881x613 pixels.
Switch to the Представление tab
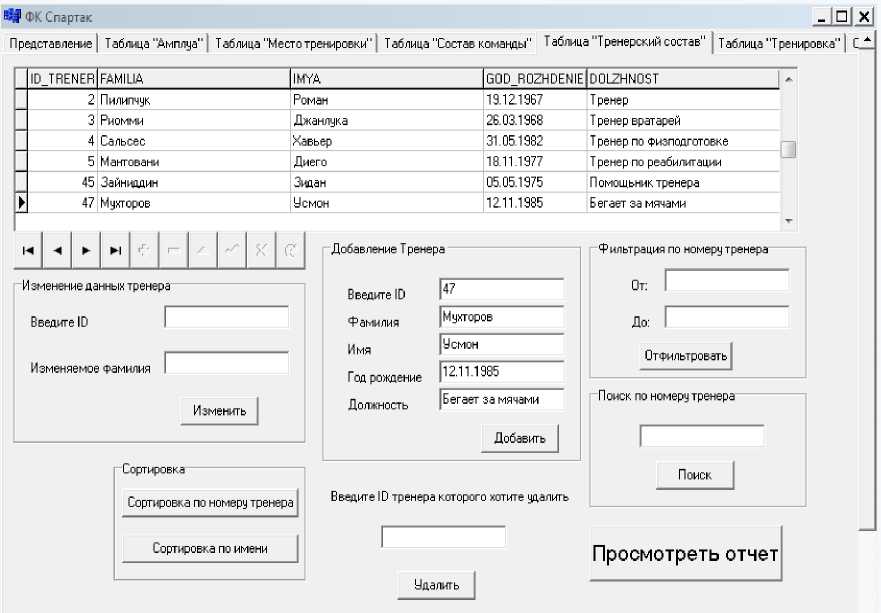tap(51, 43)
